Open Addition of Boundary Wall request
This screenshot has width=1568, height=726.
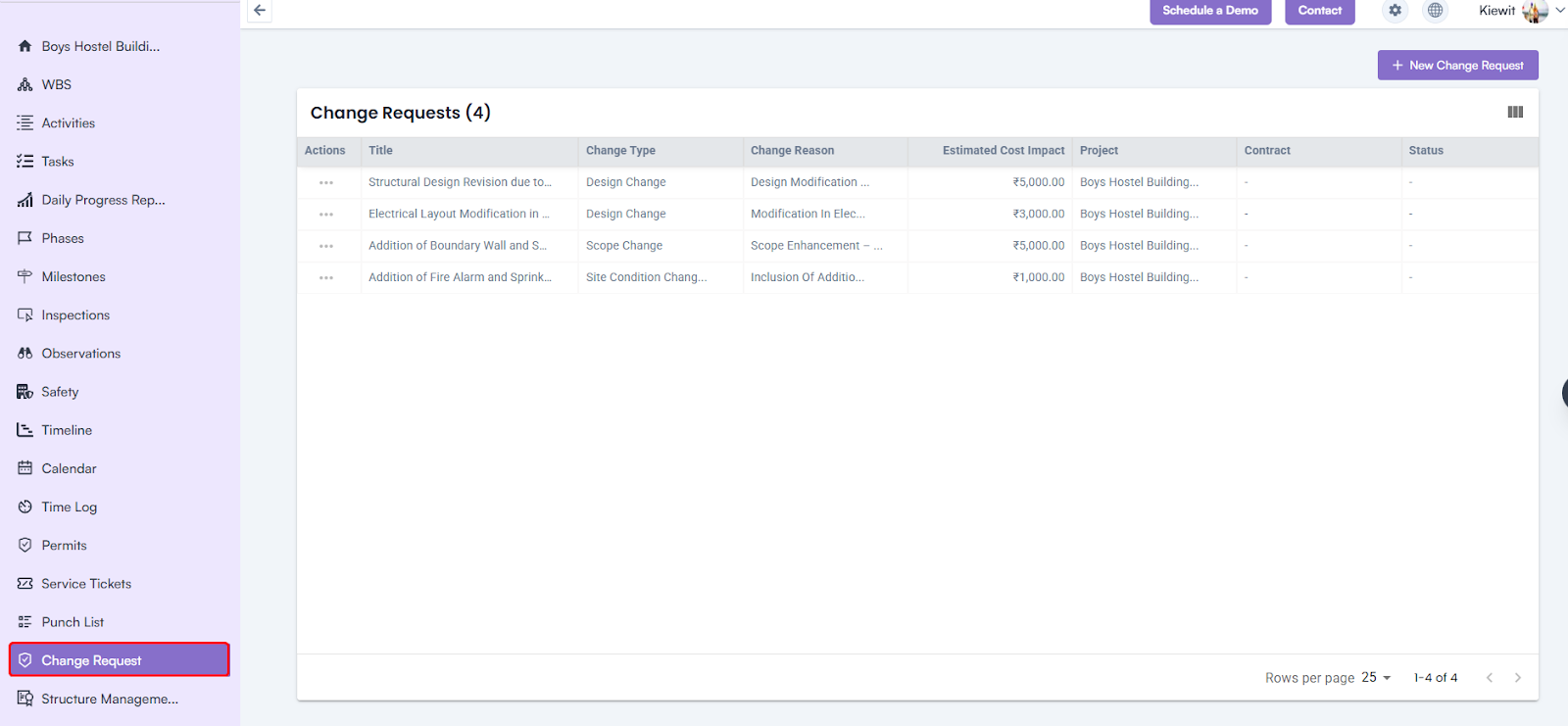(457, 246)
